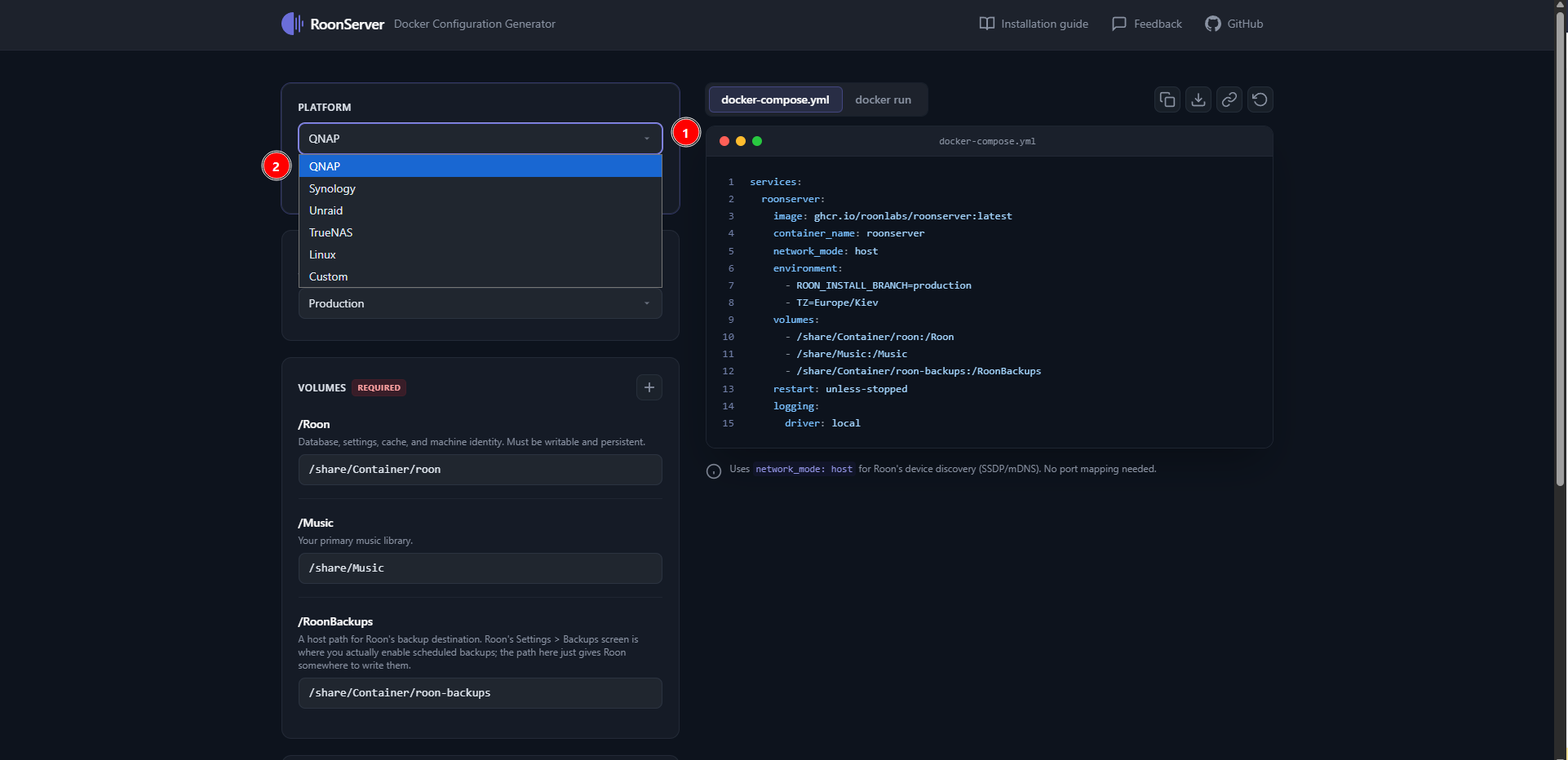This screenshot has width=1568, height=760.
Task: Click the RoonServer logo icon
Action: click(292, 24)
